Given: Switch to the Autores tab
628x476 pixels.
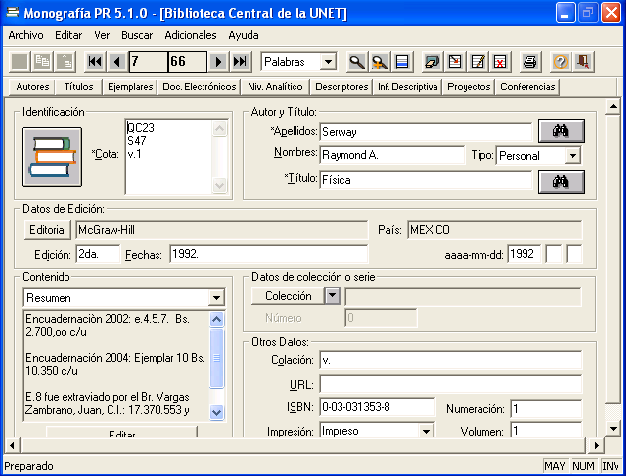Looking at the screenshot, I should [33, 87].
